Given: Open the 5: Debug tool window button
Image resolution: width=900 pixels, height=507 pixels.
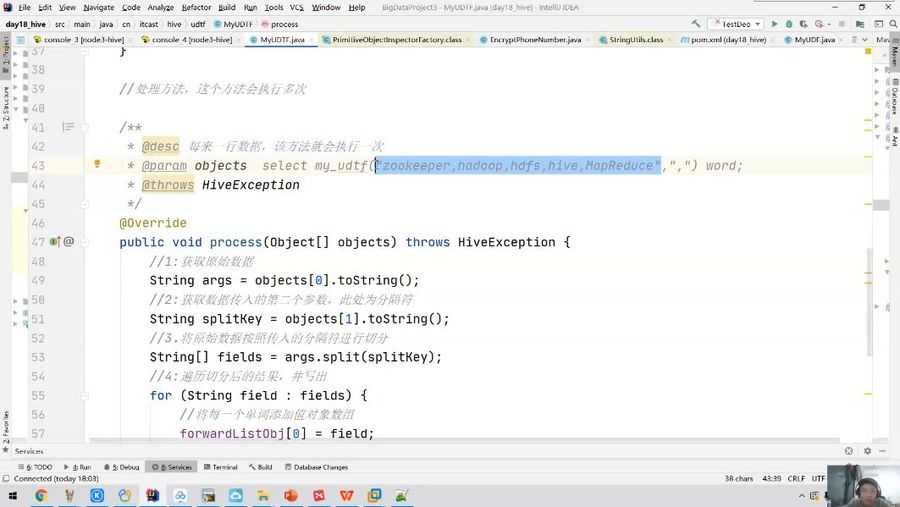Looking at the screenshot, I should pos(122,467).
